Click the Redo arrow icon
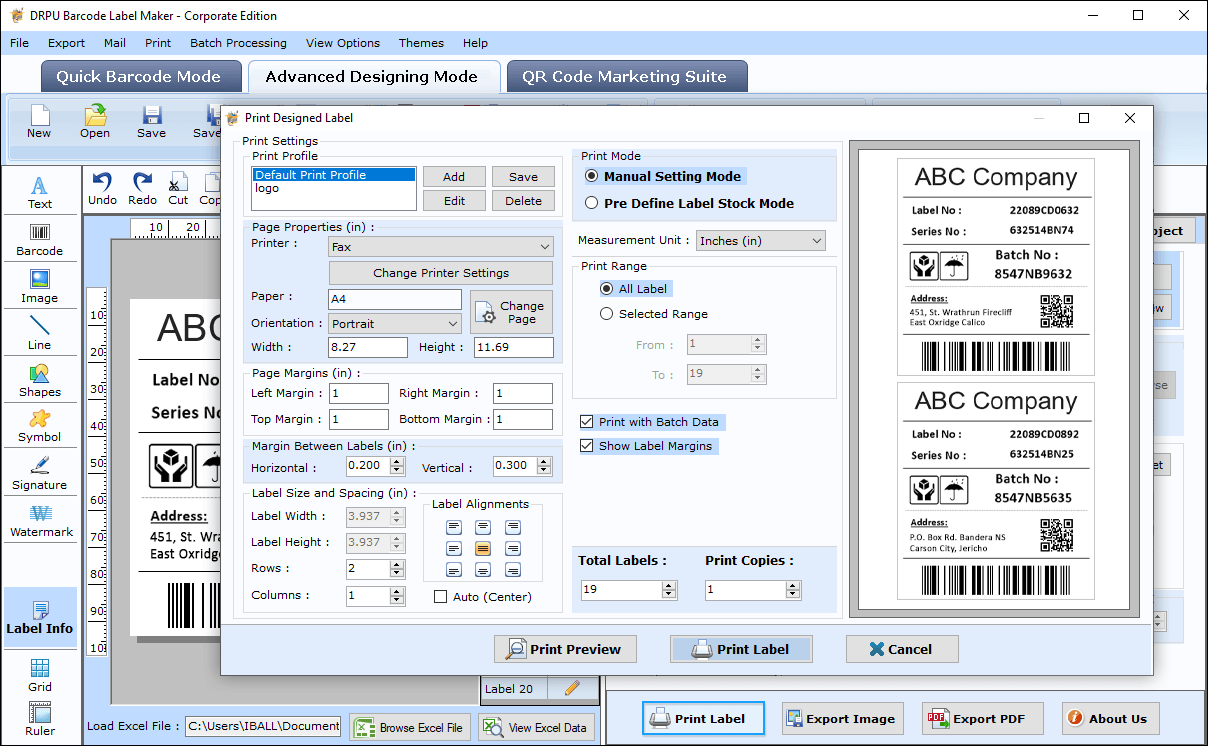This screenshot has height=746, width=1208. 142,181
